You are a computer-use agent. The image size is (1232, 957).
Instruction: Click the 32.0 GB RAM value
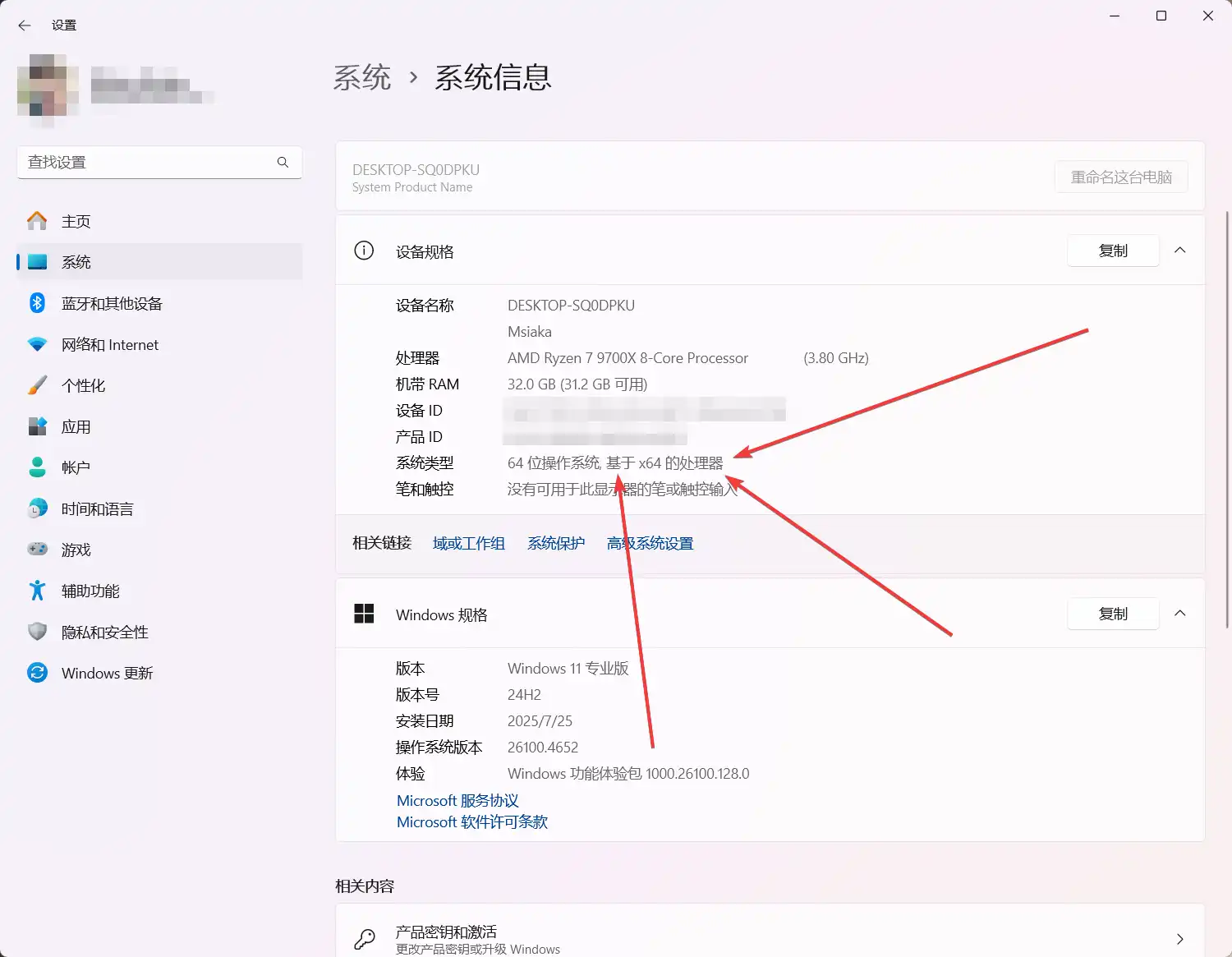coord(577,384)
